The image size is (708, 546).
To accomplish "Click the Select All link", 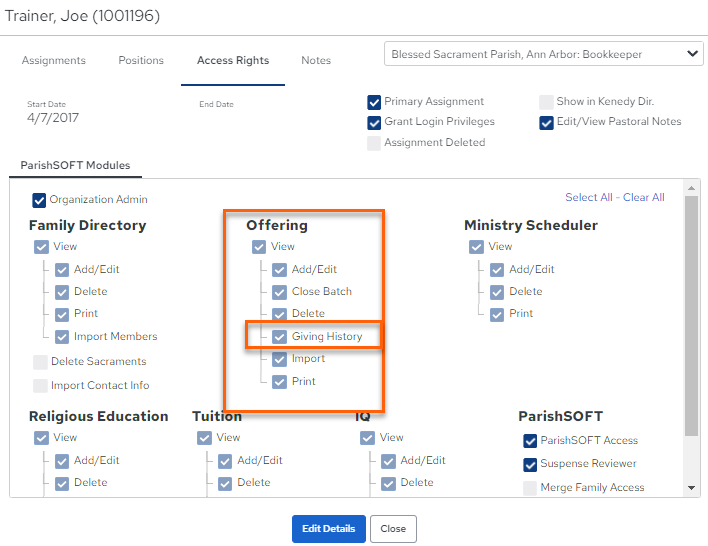I will pos(589,197).
